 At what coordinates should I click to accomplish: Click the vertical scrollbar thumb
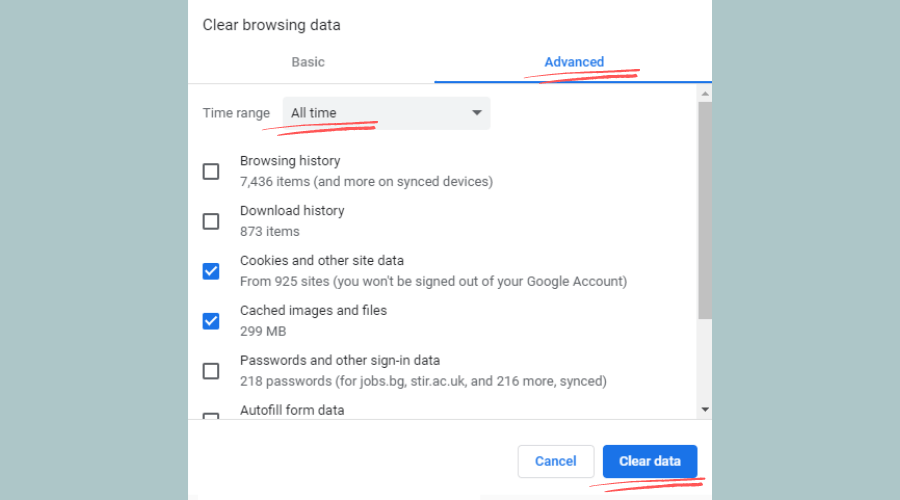tap(705, 210)
